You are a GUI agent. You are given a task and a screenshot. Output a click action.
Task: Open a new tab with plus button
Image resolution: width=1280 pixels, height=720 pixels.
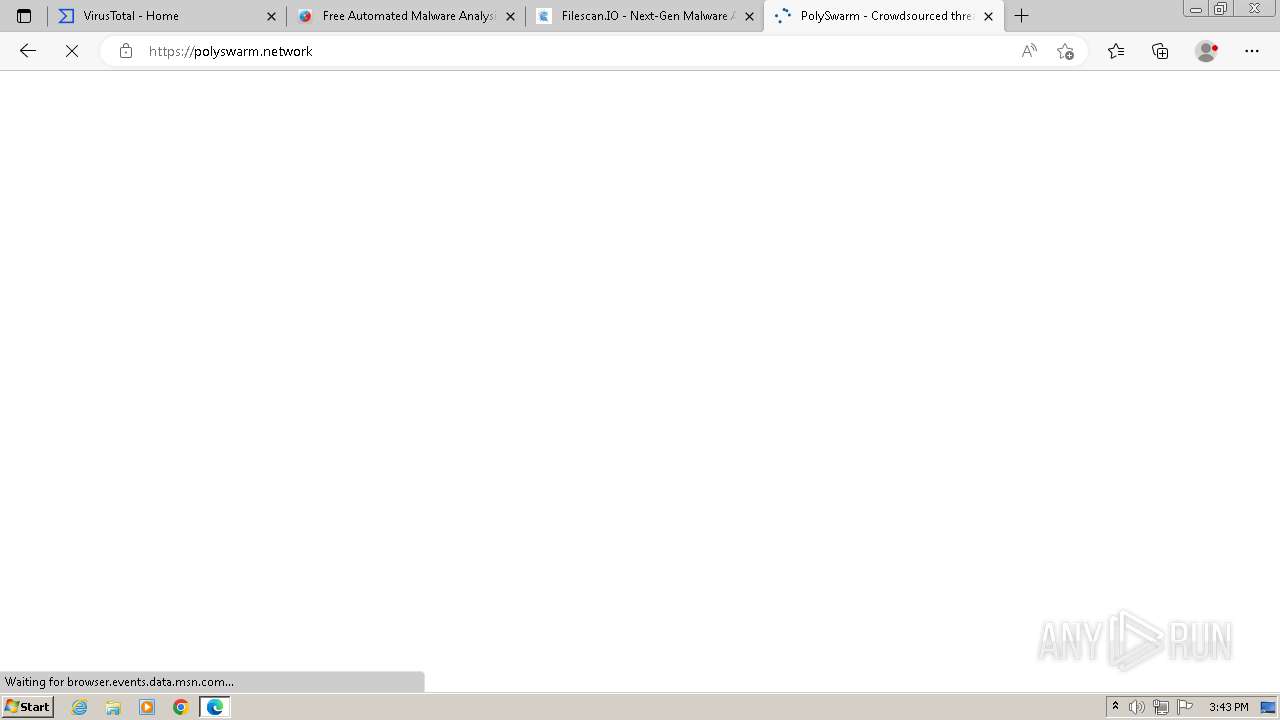1021,16
